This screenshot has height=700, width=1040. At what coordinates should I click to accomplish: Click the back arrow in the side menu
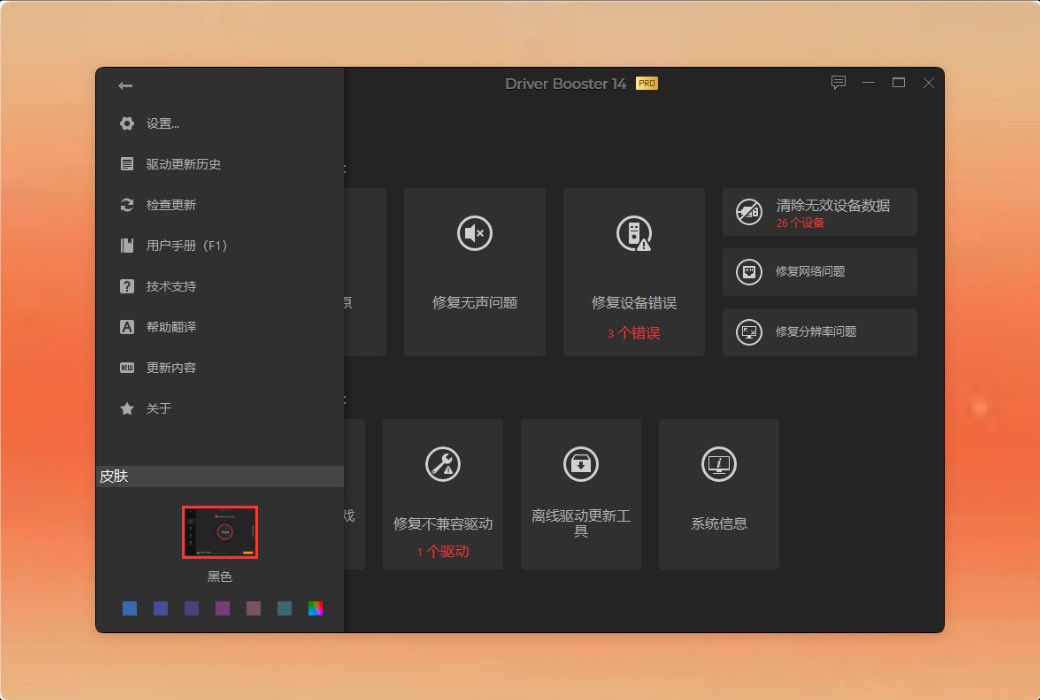(125, 86)
